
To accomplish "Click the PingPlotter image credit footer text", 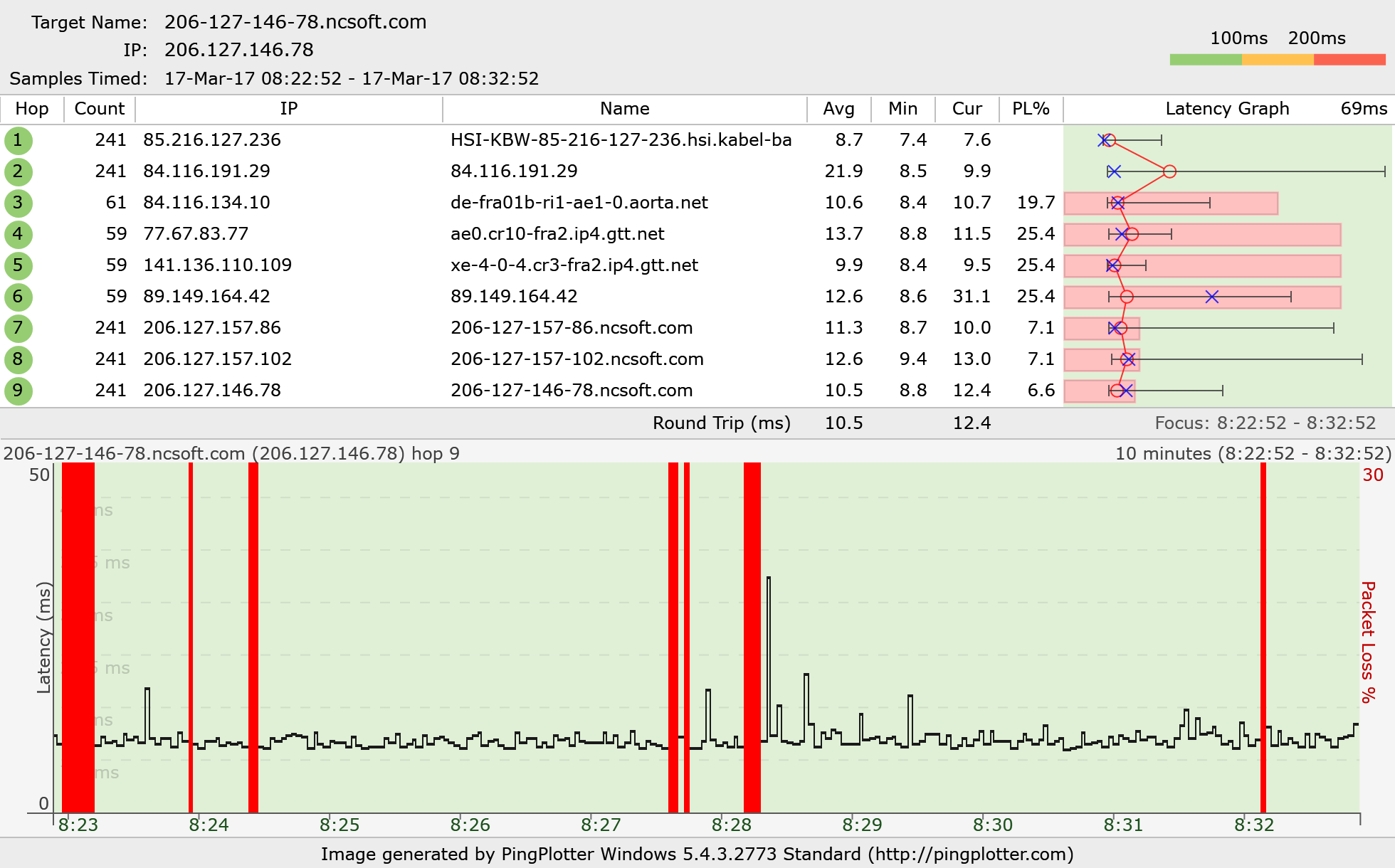I will (x=697, y=854).
